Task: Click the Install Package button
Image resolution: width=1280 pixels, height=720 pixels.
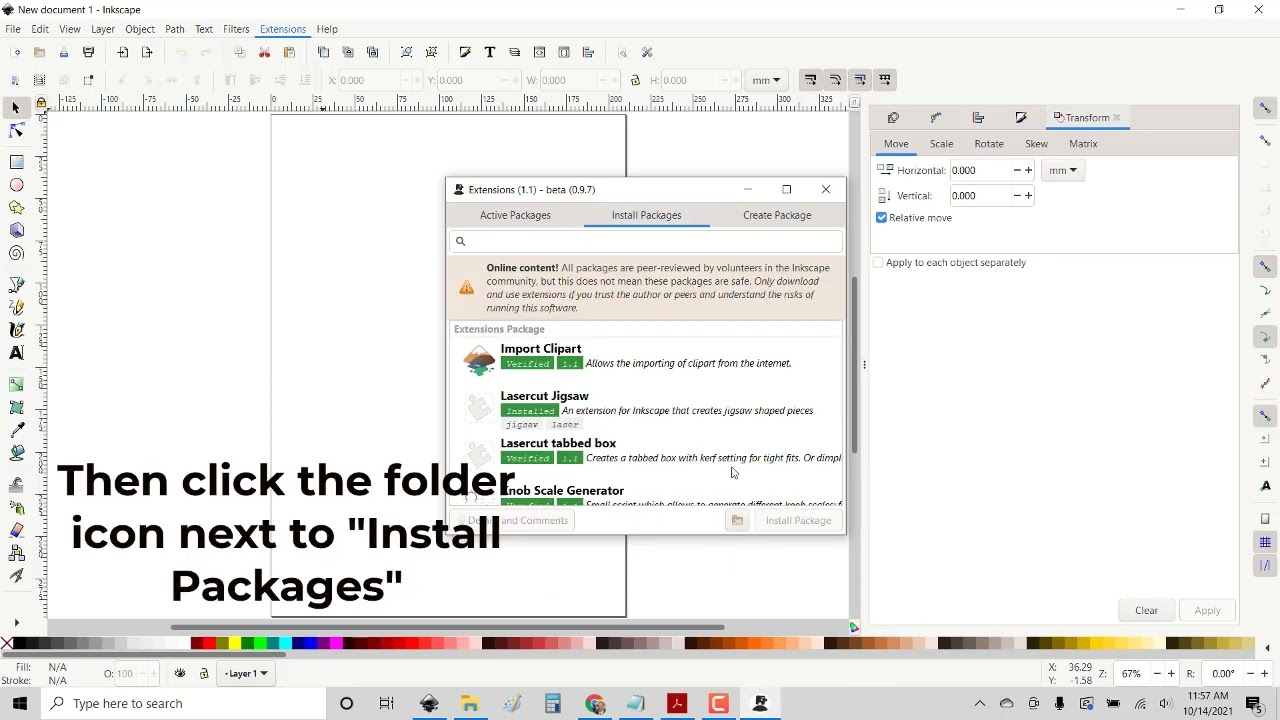Action: pyautogui.click(x=798, y=520)
